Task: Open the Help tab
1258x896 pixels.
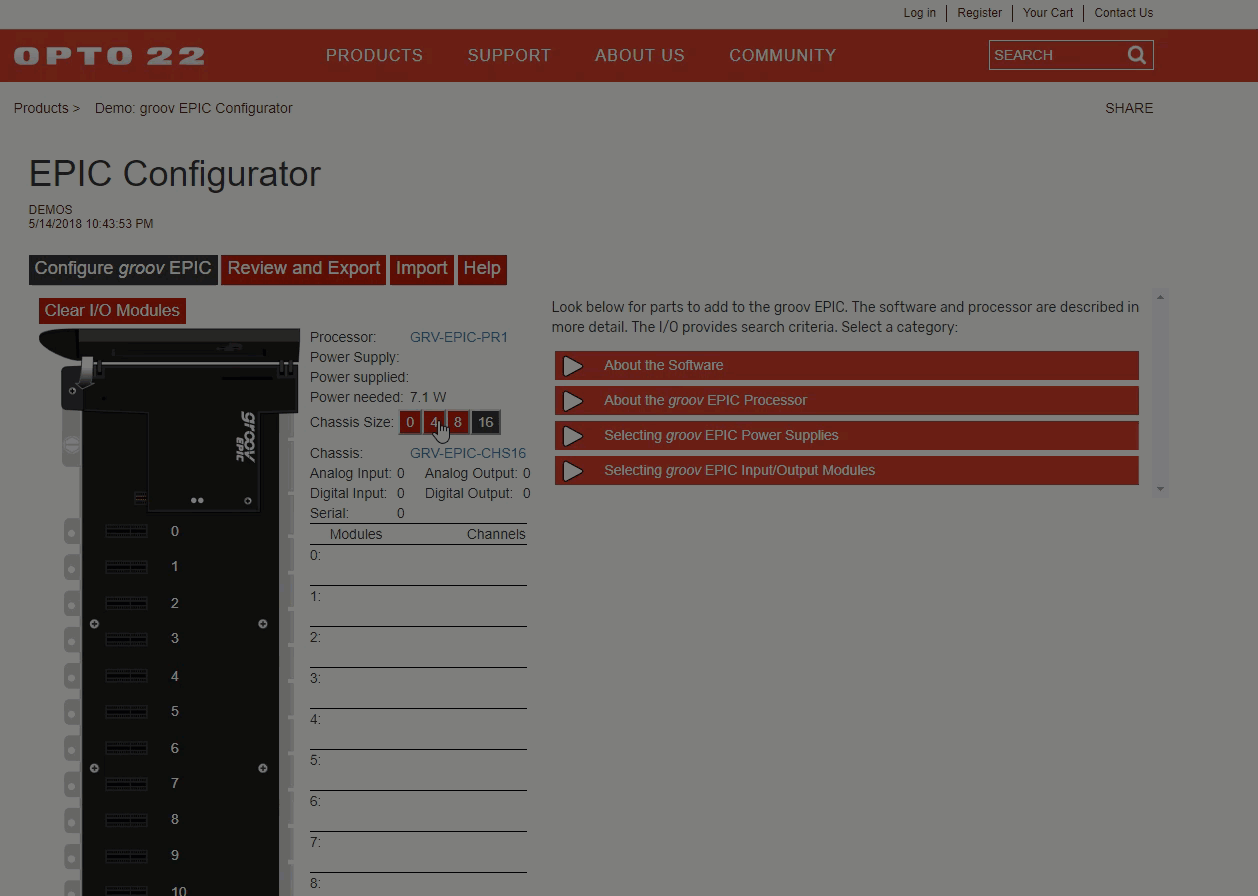Action: click(x=482, y=269)
